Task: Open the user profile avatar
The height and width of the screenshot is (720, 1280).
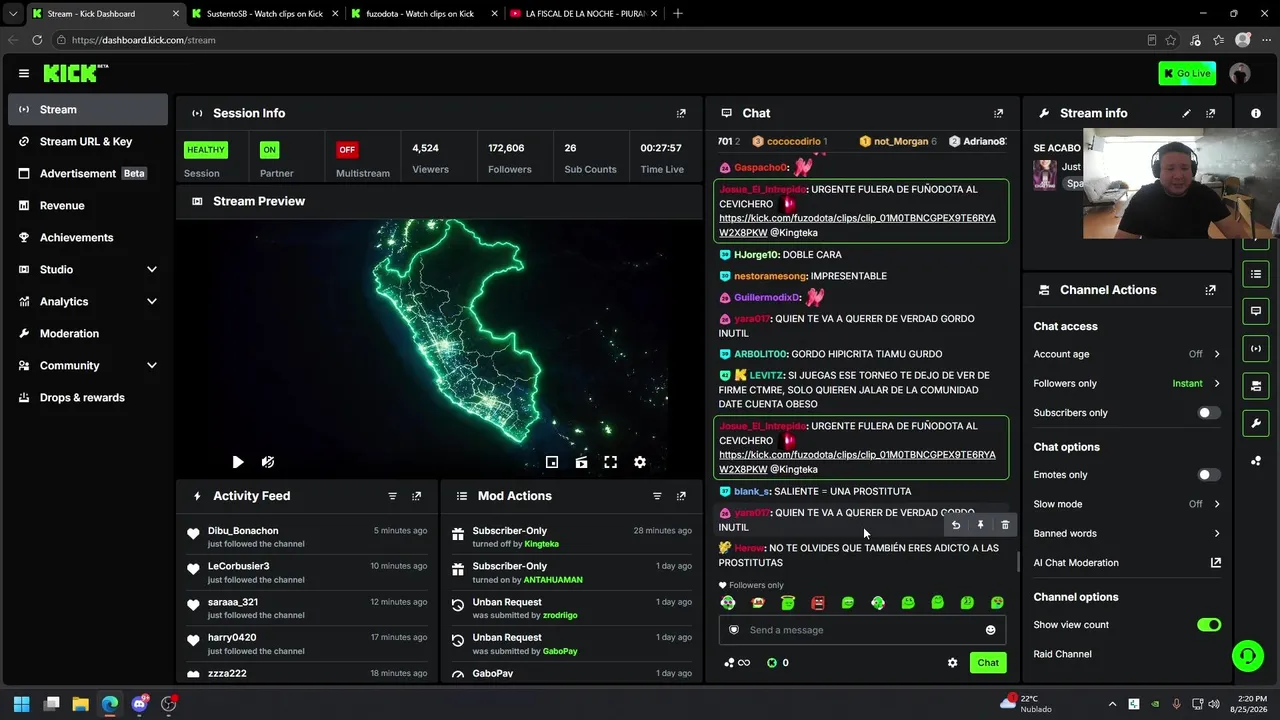Action: click(1240, 73)
